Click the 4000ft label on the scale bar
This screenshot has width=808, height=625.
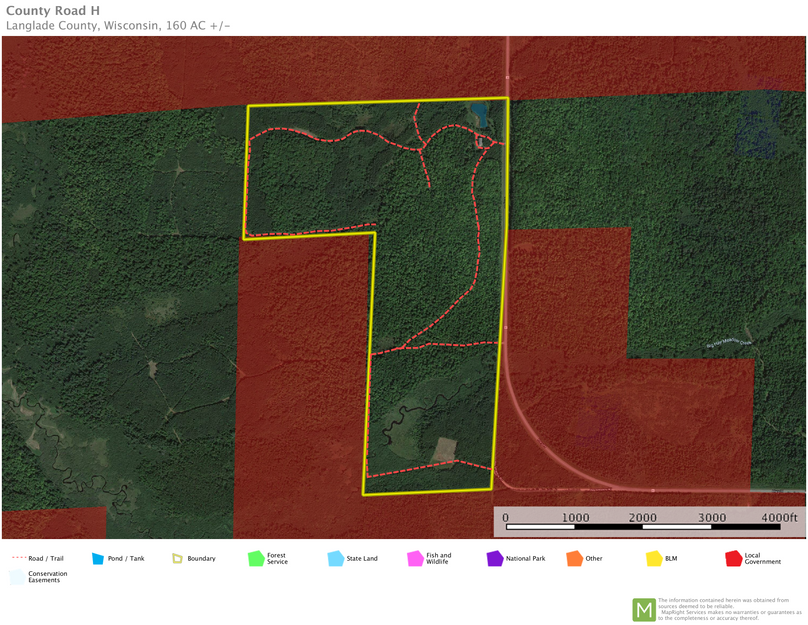tap(778, 518)
